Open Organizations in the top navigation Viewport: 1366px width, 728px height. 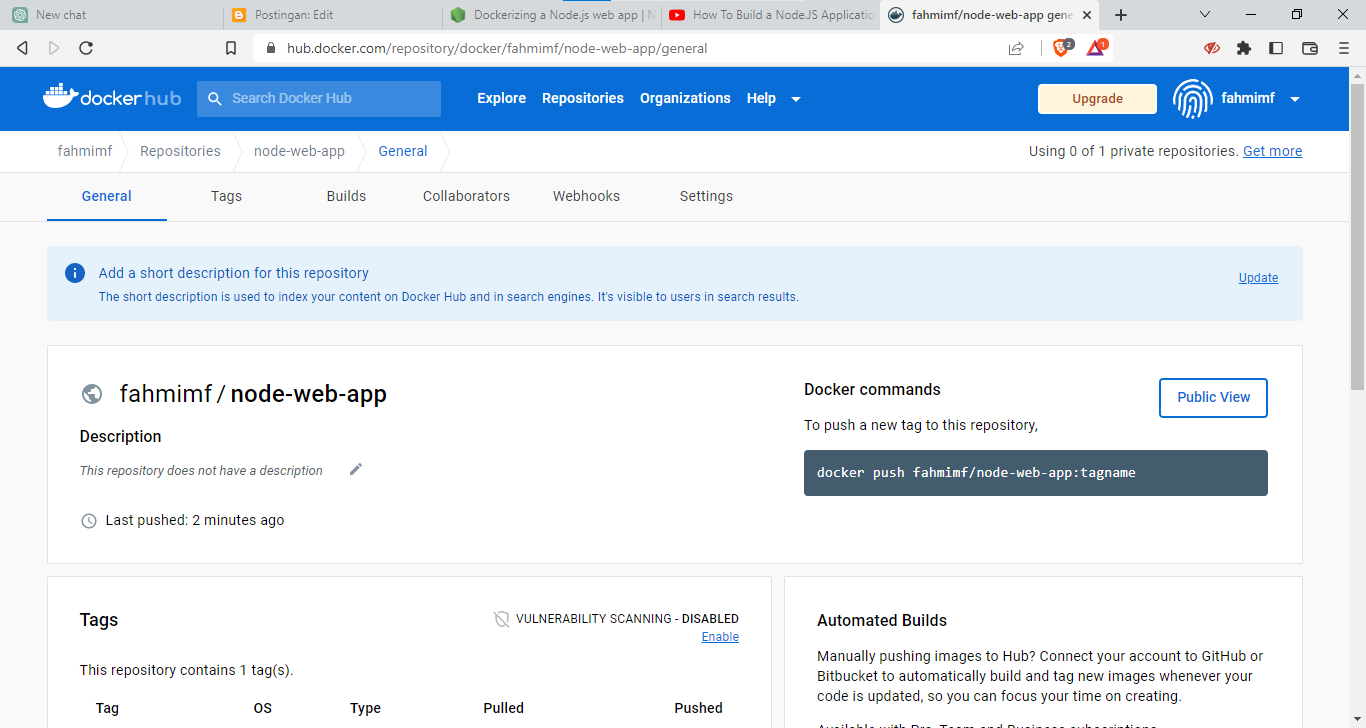(685, 98)
